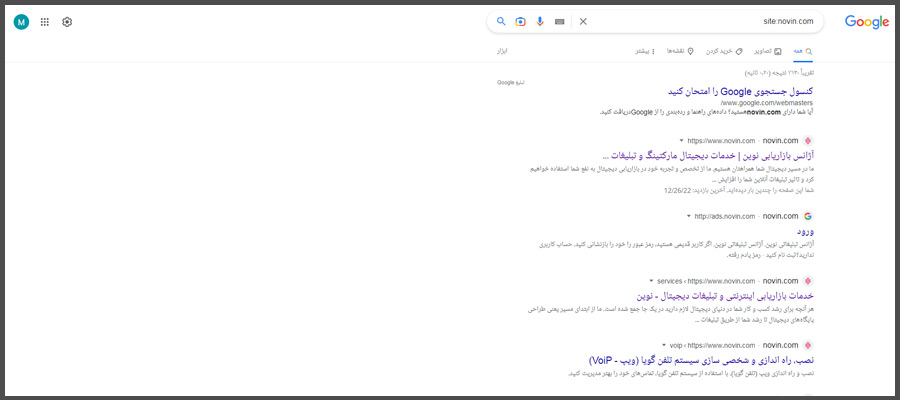The image size is (900, 400).
Task: Open the بیشتر (More) menu
Action: pos(645,51)
